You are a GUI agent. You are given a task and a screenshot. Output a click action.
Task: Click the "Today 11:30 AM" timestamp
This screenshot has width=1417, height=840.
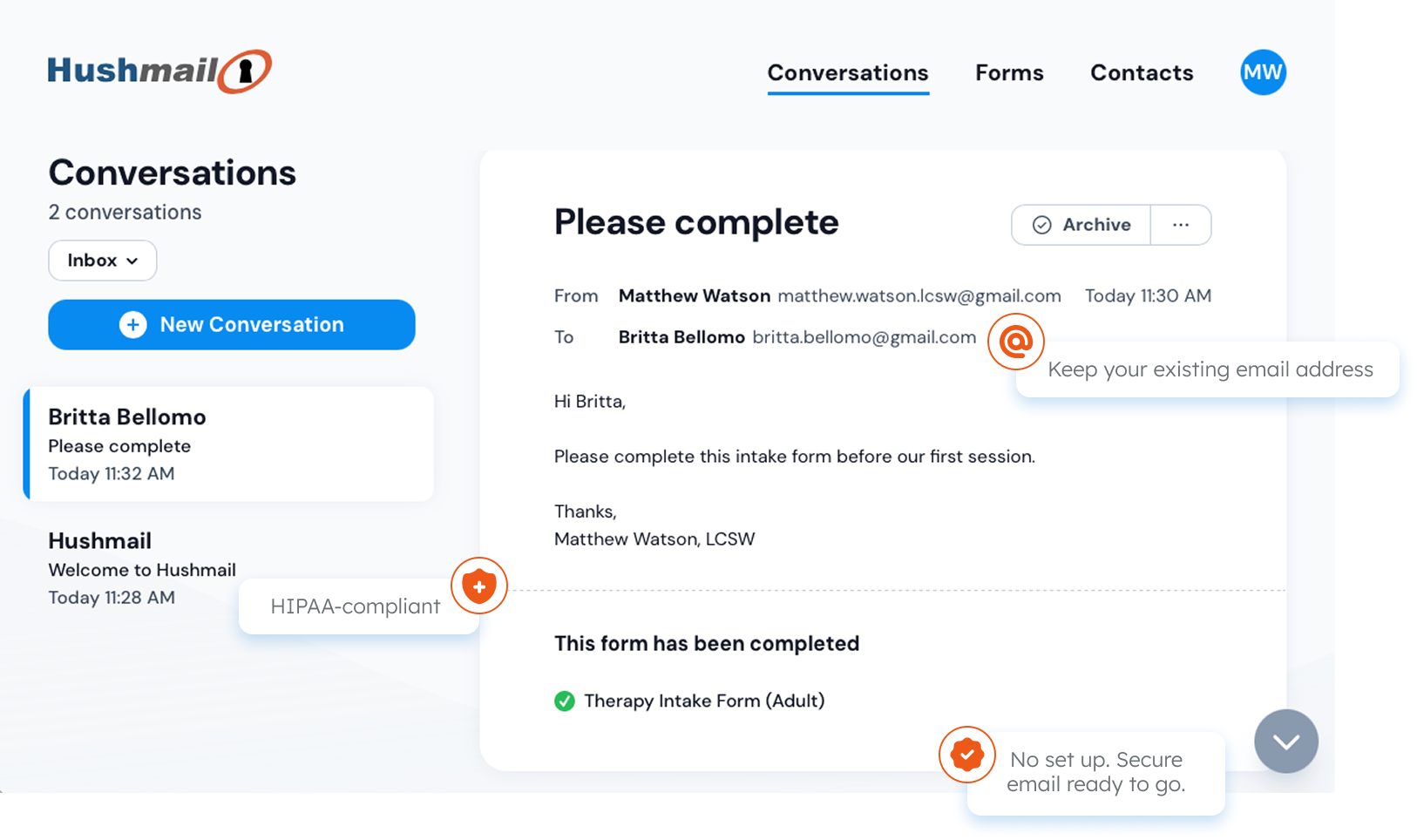click(x=1148, y=296)
